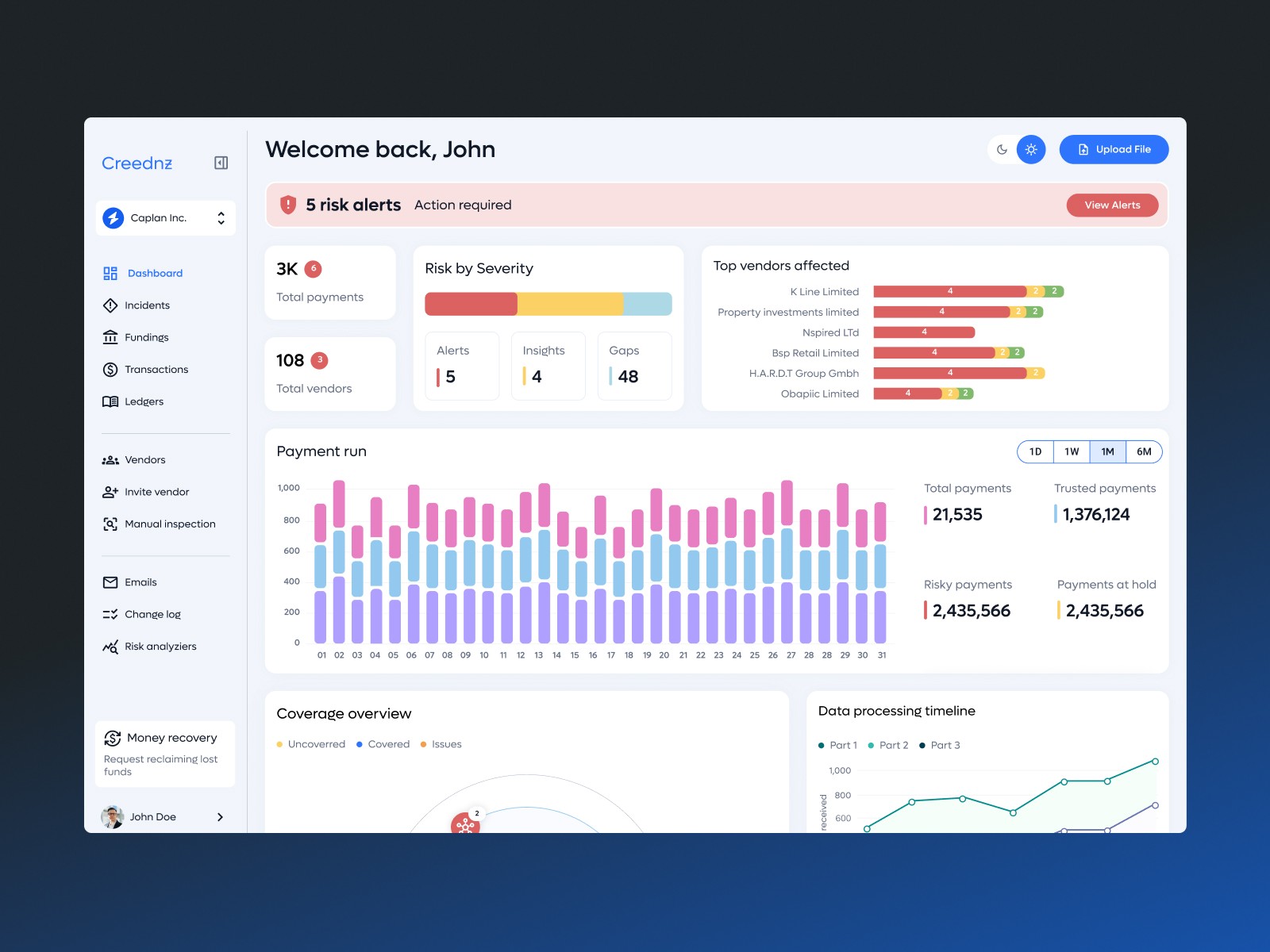The height and width of the screenshot is (952, 1270).
Task: Toggle the Part 2 legend series
Action: 887,745
